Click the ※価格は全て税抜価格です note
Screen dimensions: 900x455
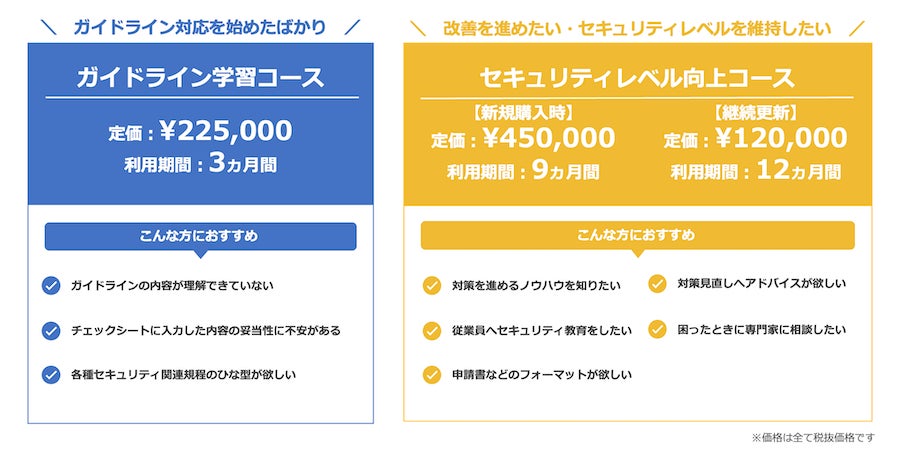pyautogui.click(x=812, y=437)
